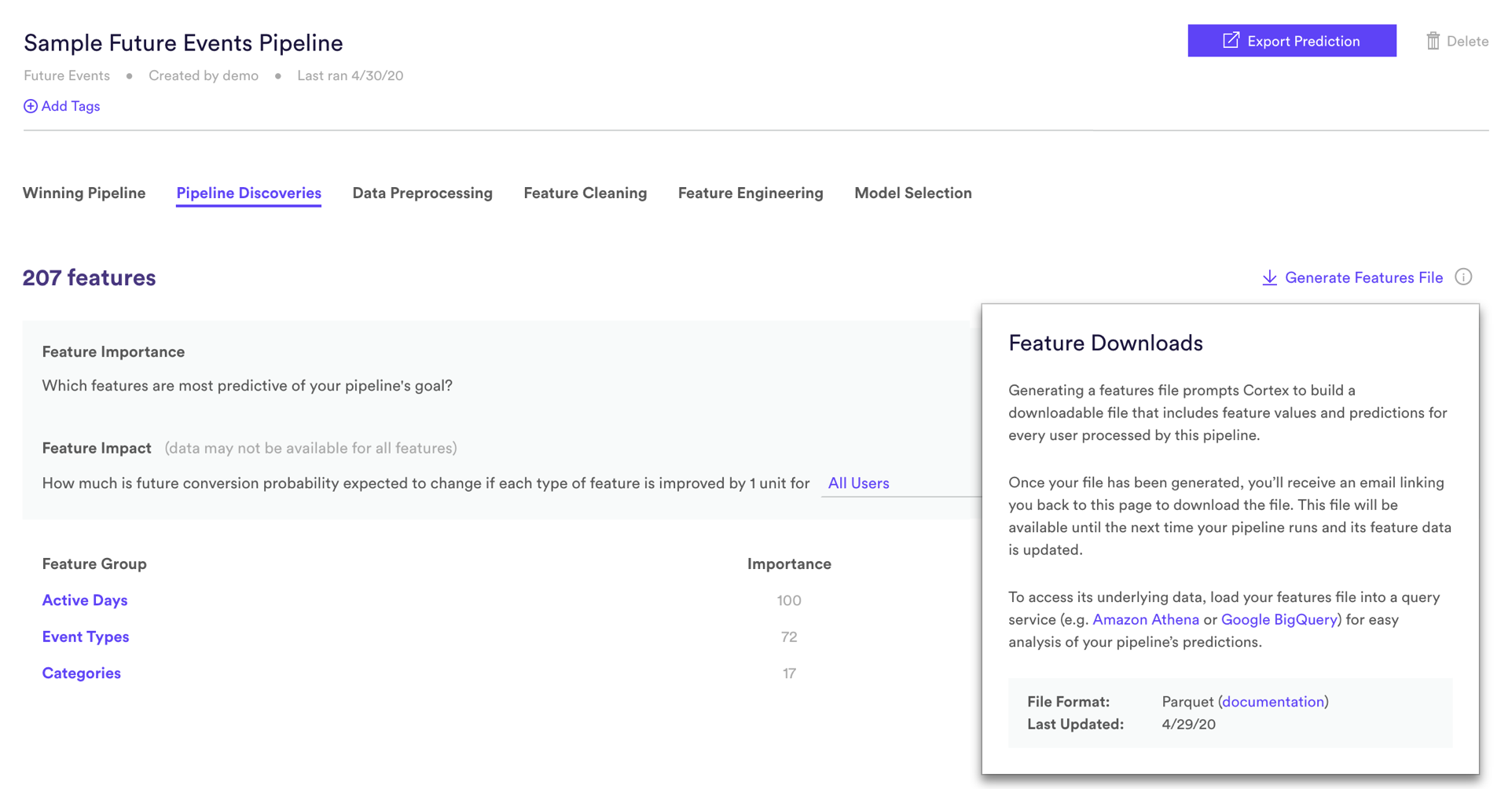Open the Data Preprocessing tab
The height and width of the screenshot is (789, 1512).
point(422,193)
